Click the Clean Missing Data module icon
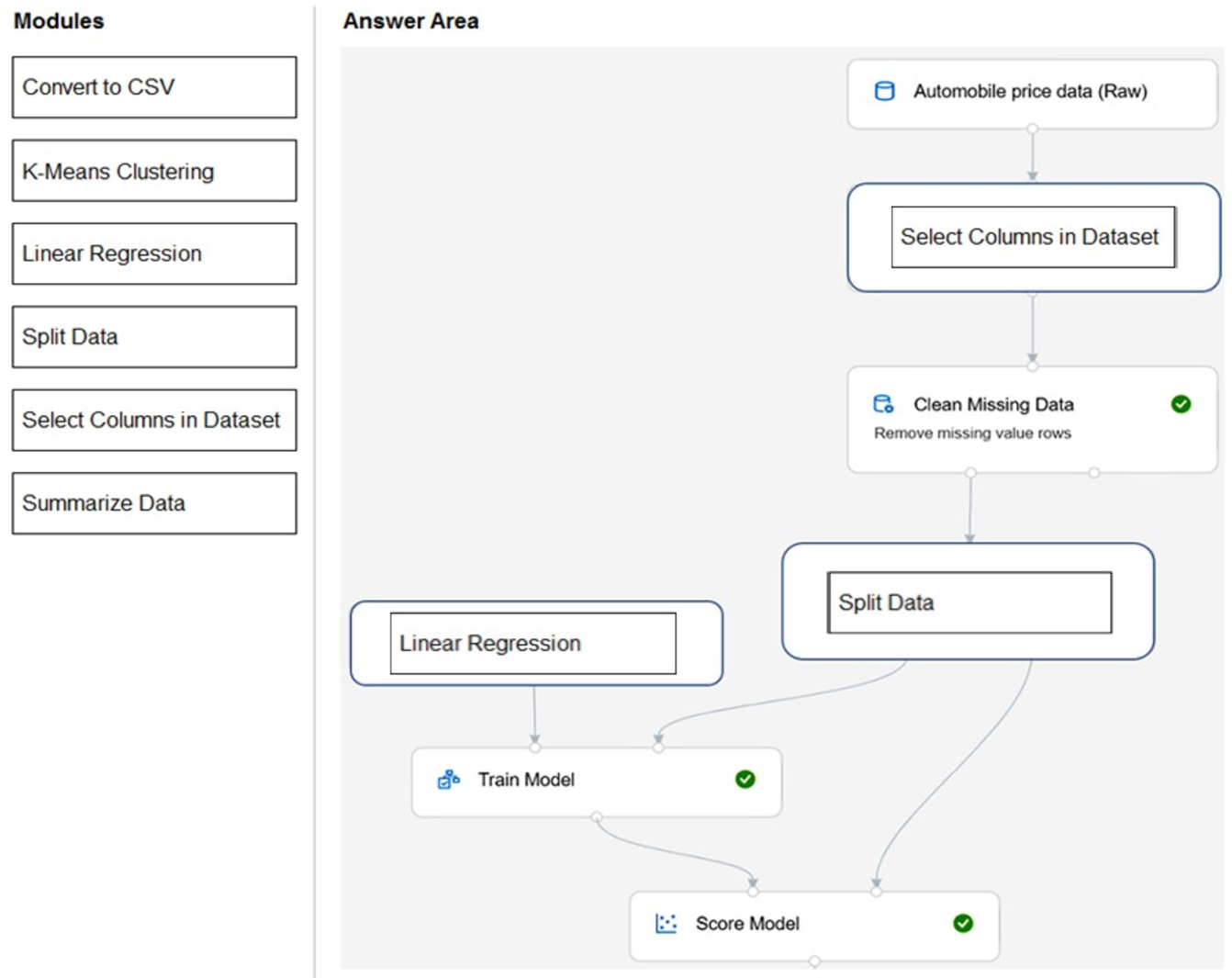This screenshot has width=1232, height=978. point(883,404)
